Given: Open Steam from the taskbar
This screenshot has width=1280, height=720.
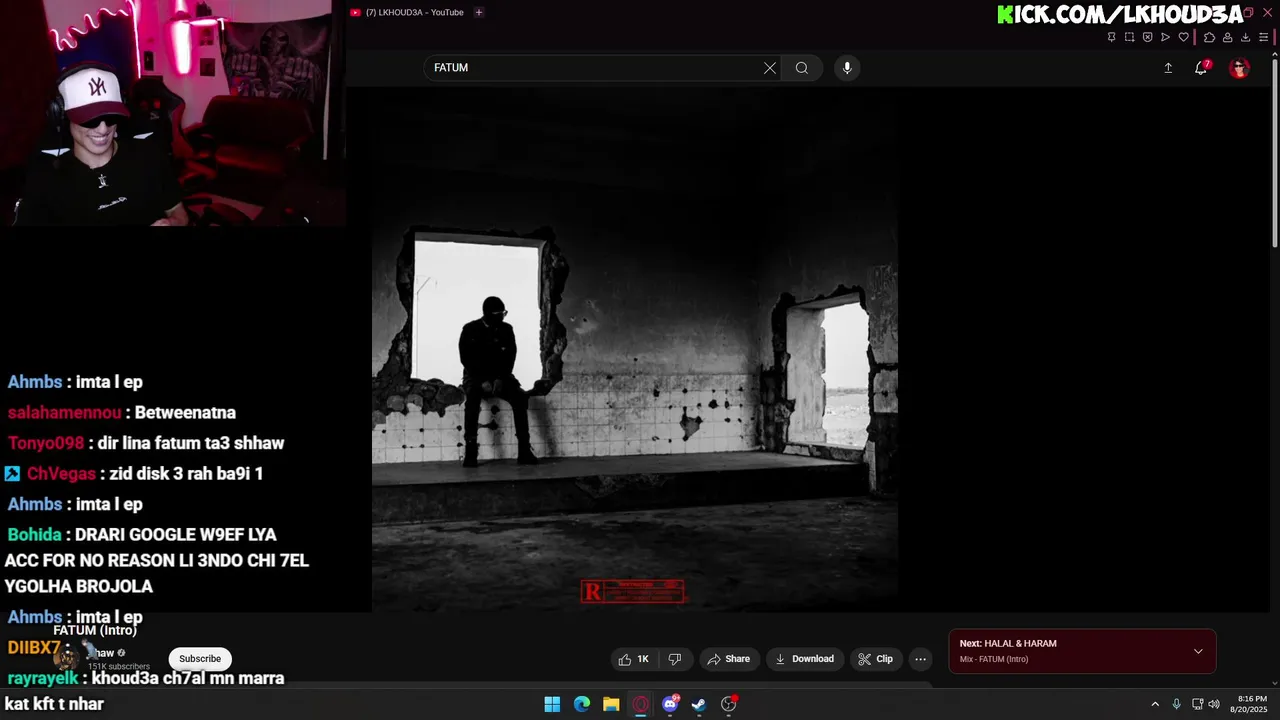Looking at the screenshot, I should click(699, 704).
